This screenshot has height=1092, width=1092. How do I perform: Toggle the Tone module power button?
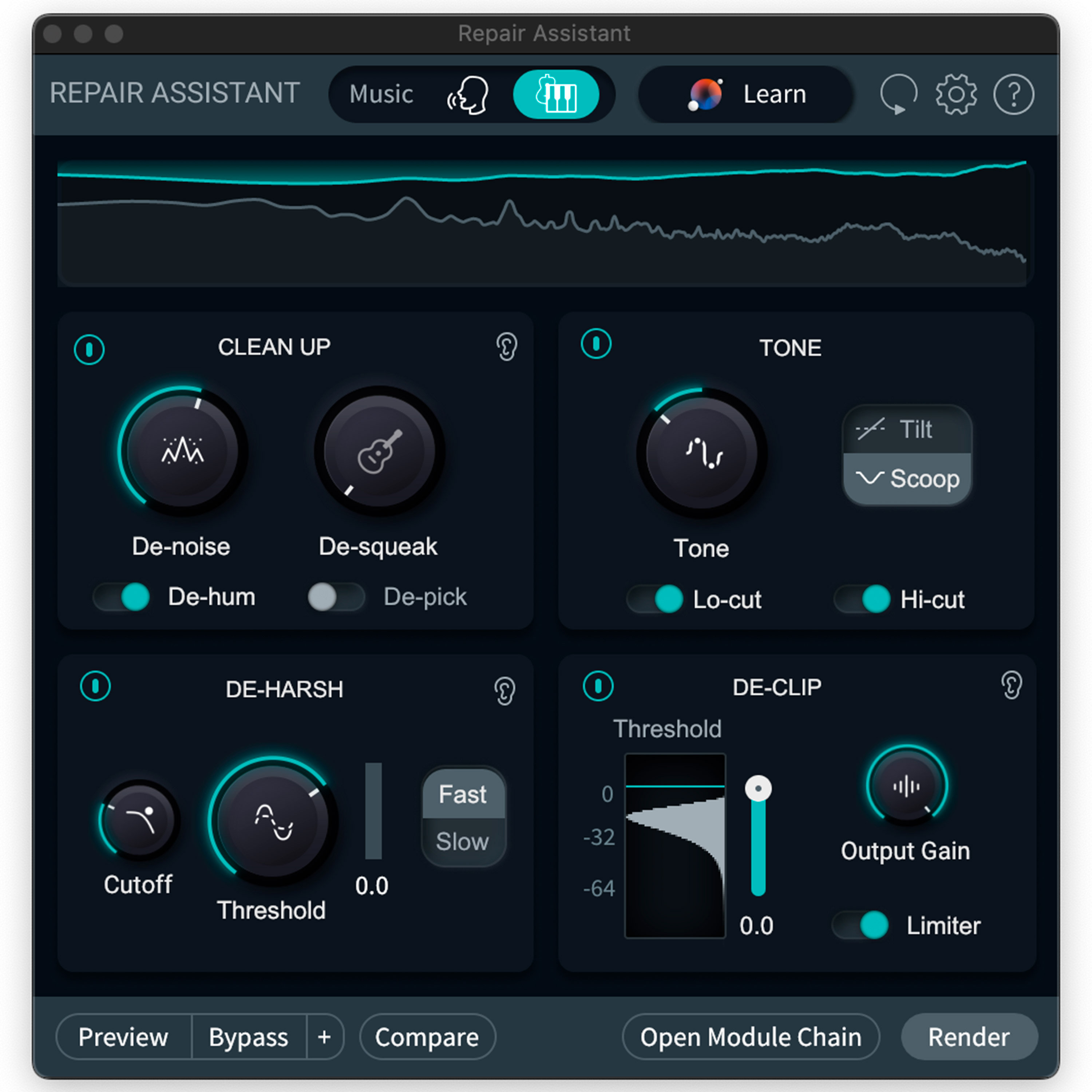click(596, 344)
